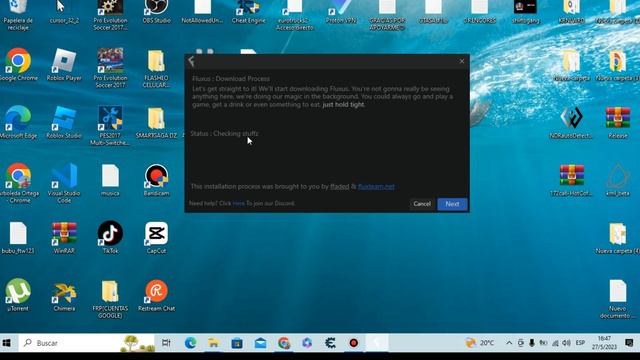Select Bandicam desktop shortcut
The width and height of the screenshot is (640, 360).
(156, 180)
